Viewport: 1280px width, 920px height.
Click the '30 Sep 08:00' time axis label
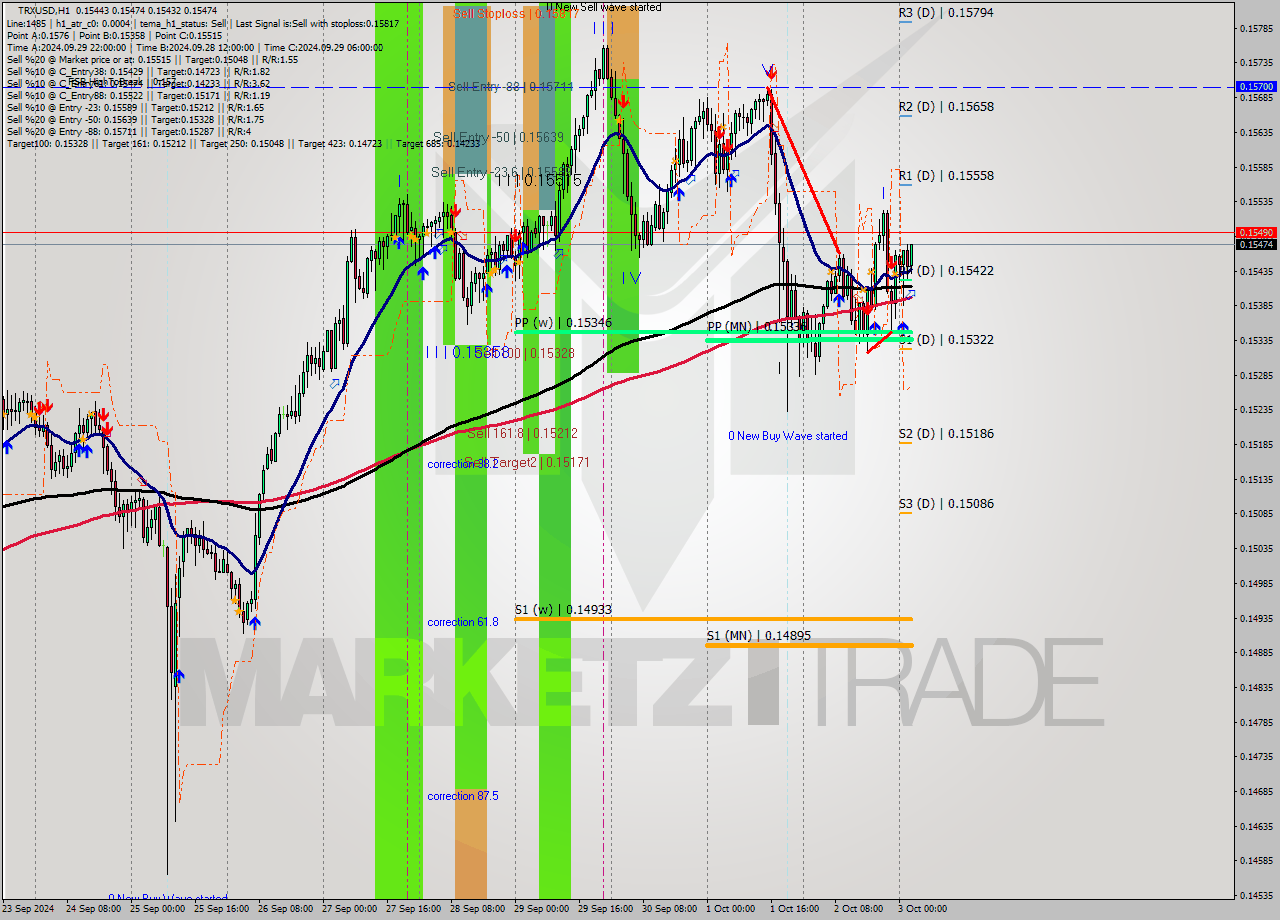click(671, 909)
